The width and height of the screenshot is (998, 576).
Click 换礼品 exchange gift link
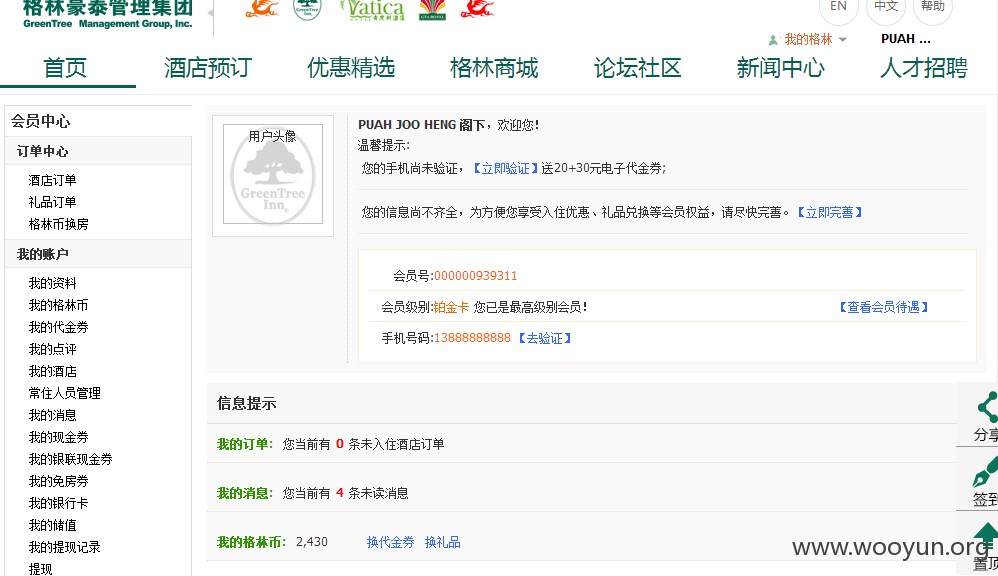(x=442, y=542)
